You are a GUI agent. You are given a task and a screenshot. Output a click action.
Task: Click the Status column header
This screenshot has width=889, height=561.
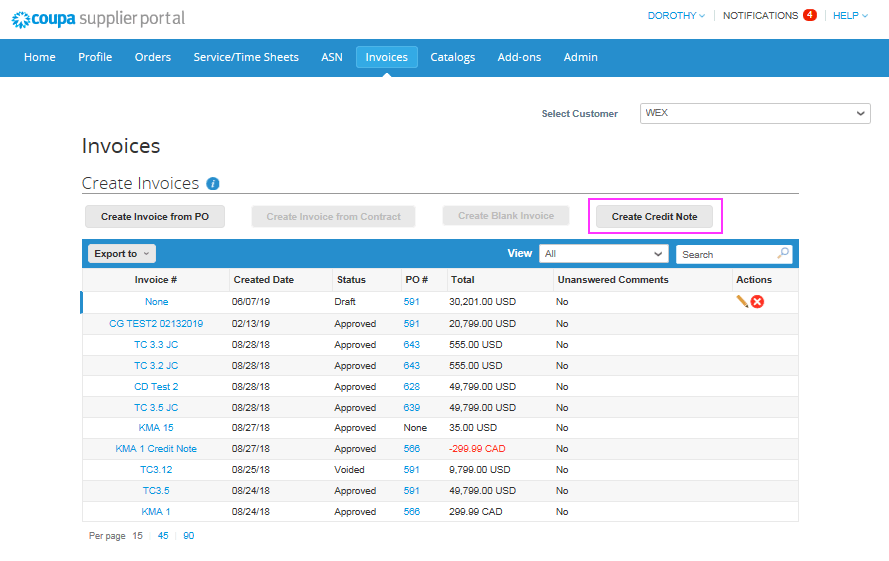click(x=352, y=280)
